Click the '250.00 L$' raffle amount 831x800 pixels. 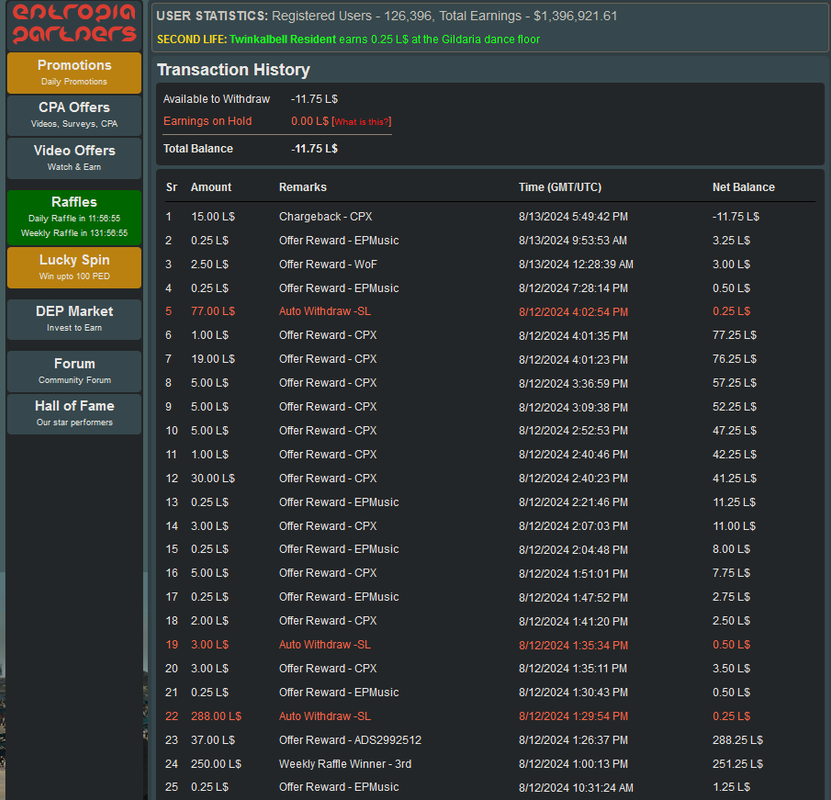click(216, 764)
